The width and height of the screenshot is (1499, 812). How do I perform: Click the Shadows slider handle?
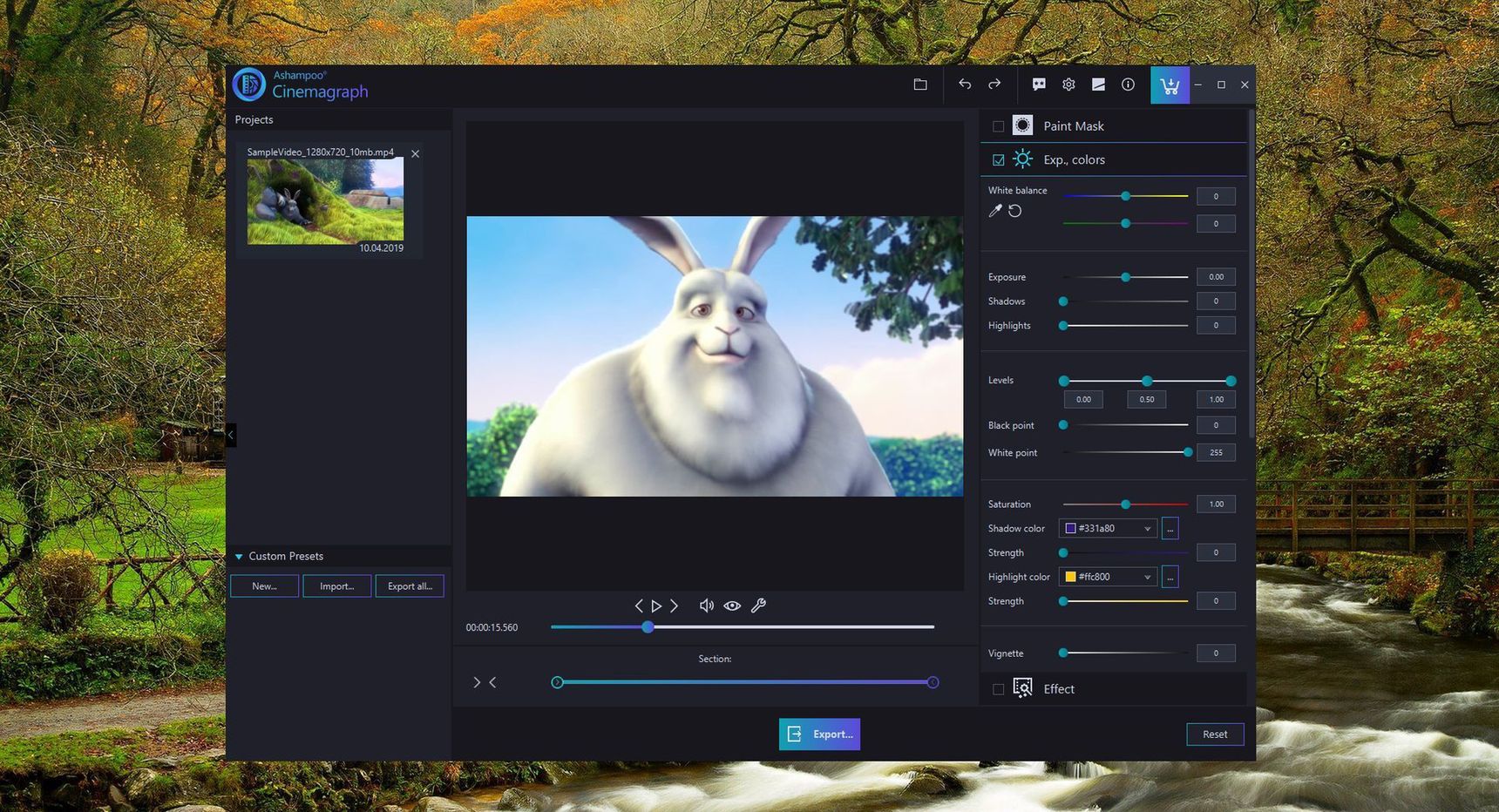point(1063,301)
